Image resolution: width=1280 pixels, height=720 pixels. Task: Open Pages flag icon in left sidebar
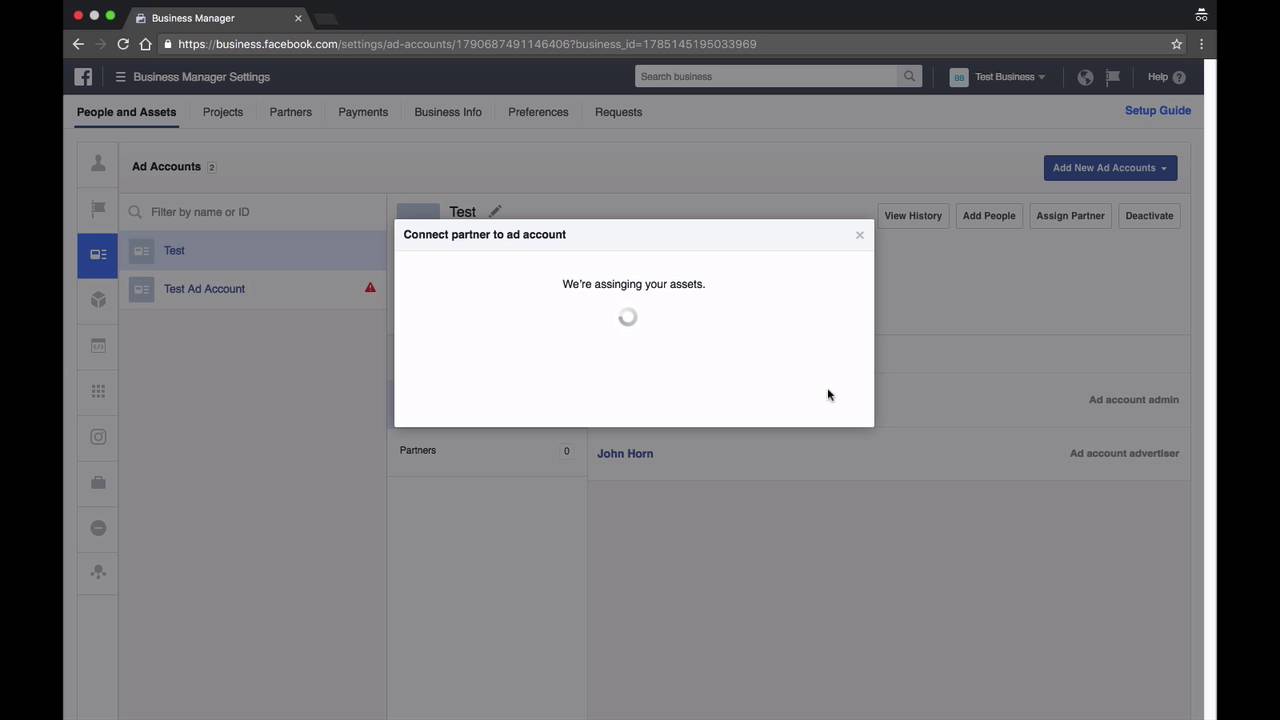coord(98,209)
